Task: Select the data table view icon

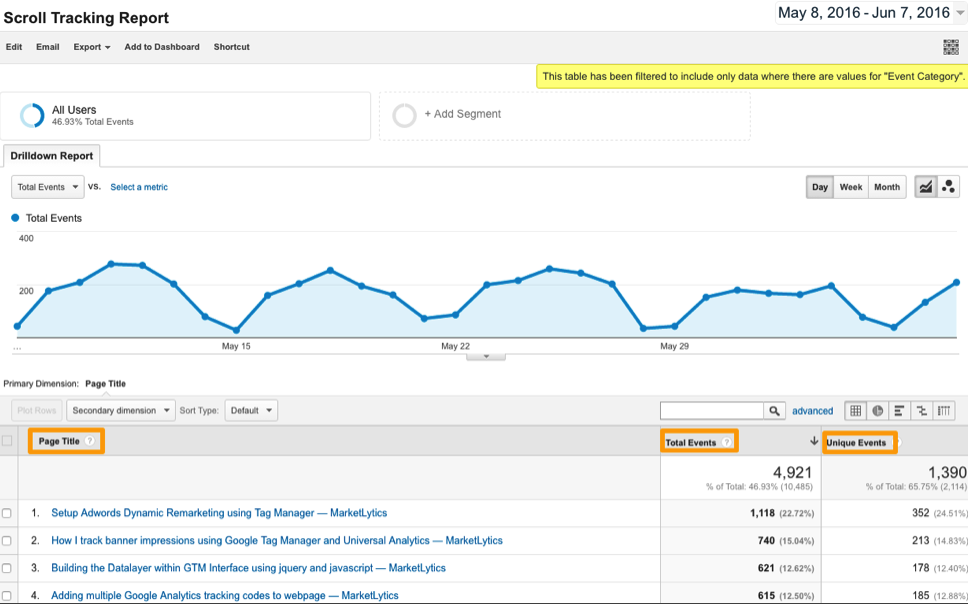Action: click(x=856, y=411)
